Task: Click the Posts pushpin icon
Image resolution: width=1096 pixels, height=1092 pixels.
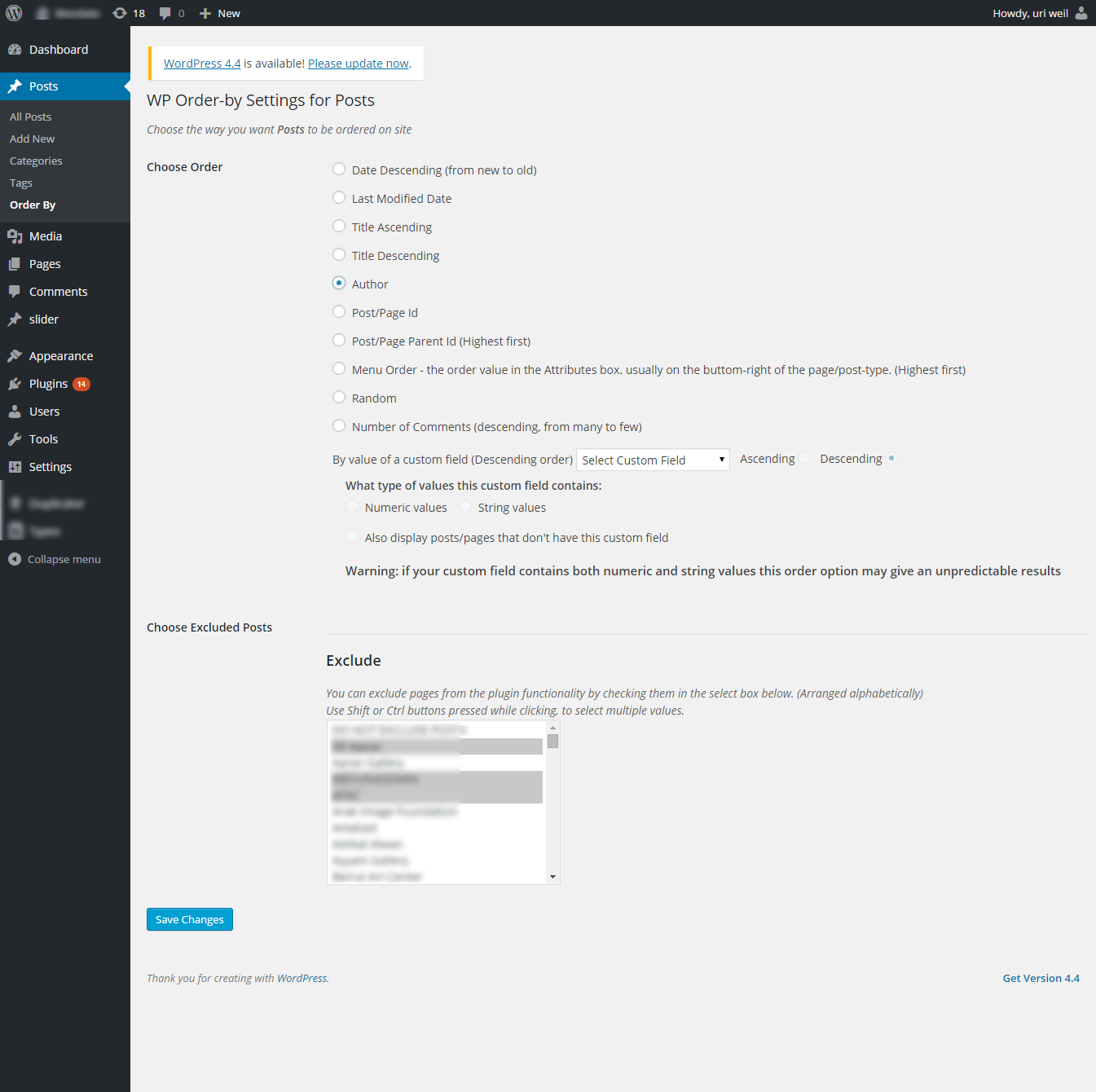Action: click(15, 86)
